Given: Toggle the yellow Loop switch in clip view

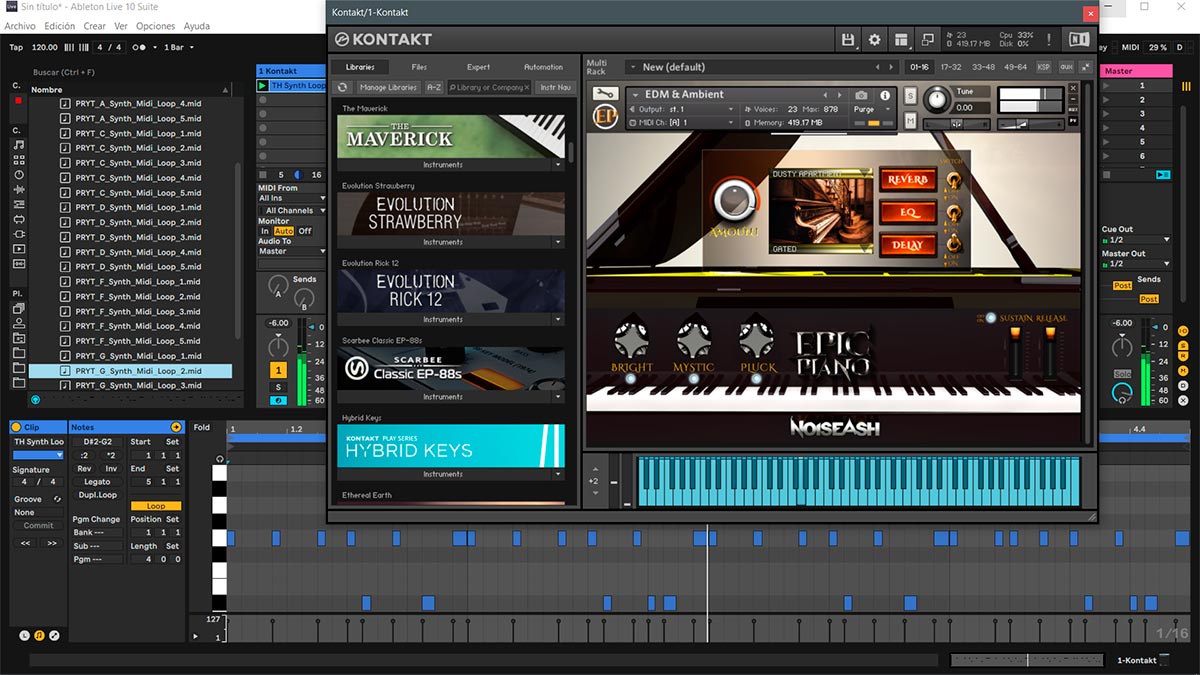Looking at the screenshot, I should (x=156, y=506).
